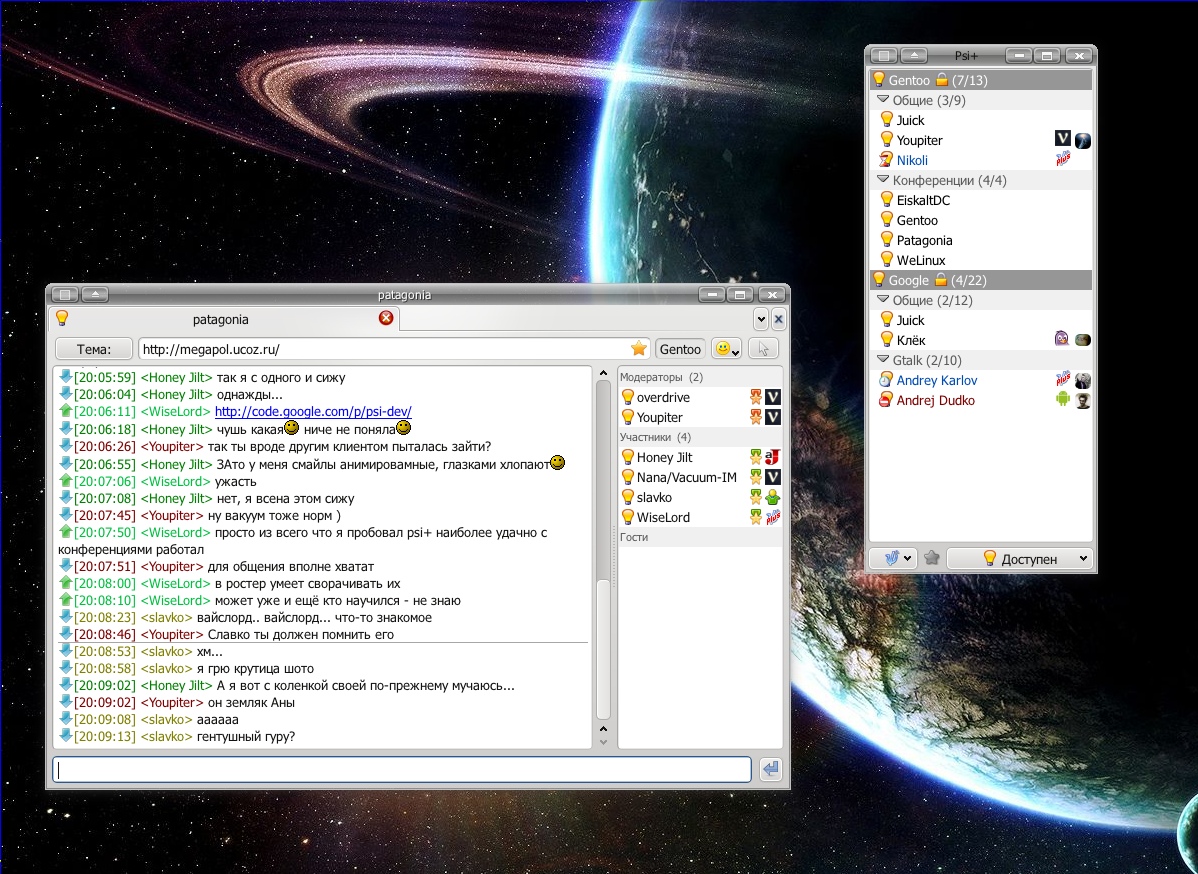Click the bookmark star in the topic bar
The width and height of the screenshot is (1198, 874).
pyautogui.click(x=639, y=349)
